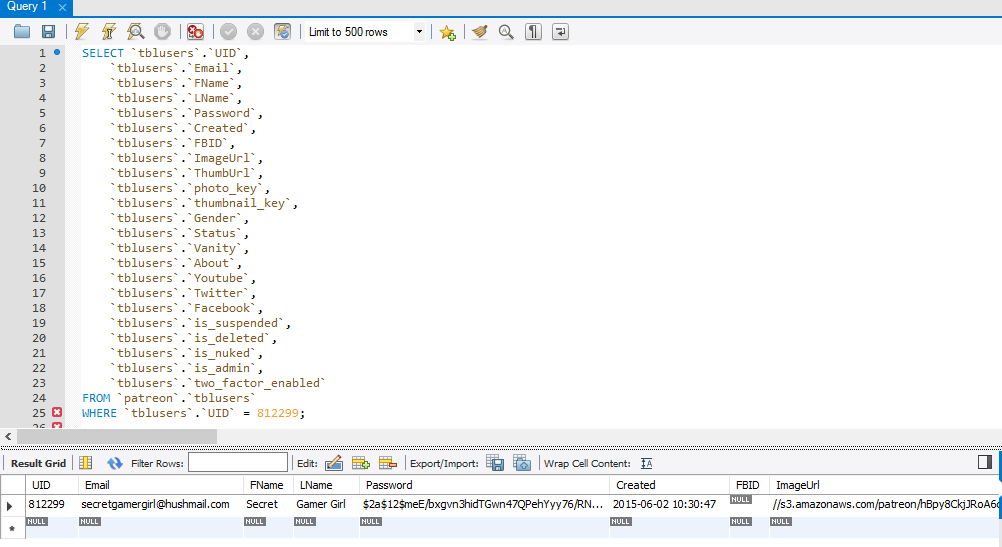1002x547 pixels.
Task: Select the LName cell 'Gamer Girl'
Action: coord(326,504)
